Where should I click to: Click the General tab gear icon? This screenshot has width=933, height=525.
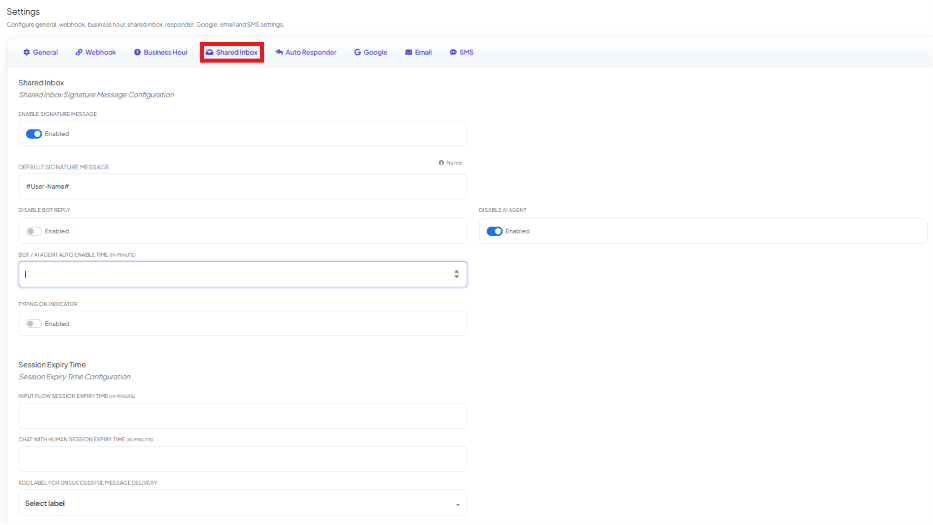(x=27, y=52)
